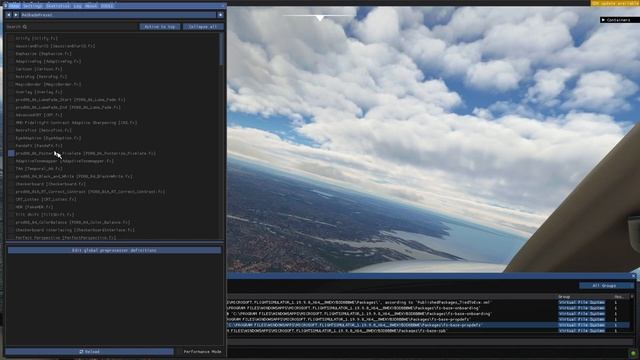Open the All Groups dropdown

coord(607,286)
